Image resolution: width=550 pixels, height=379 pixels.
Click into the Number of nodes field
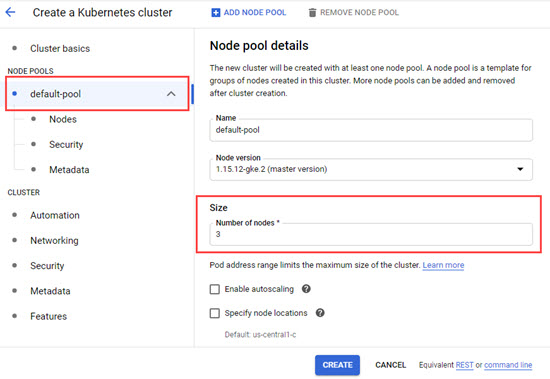point(371,234)
